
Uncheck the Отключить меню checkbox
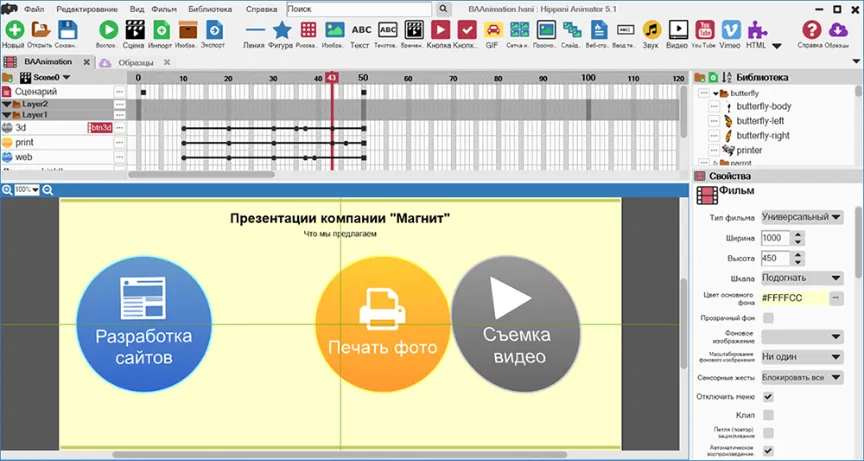click(x=768, y=397)
